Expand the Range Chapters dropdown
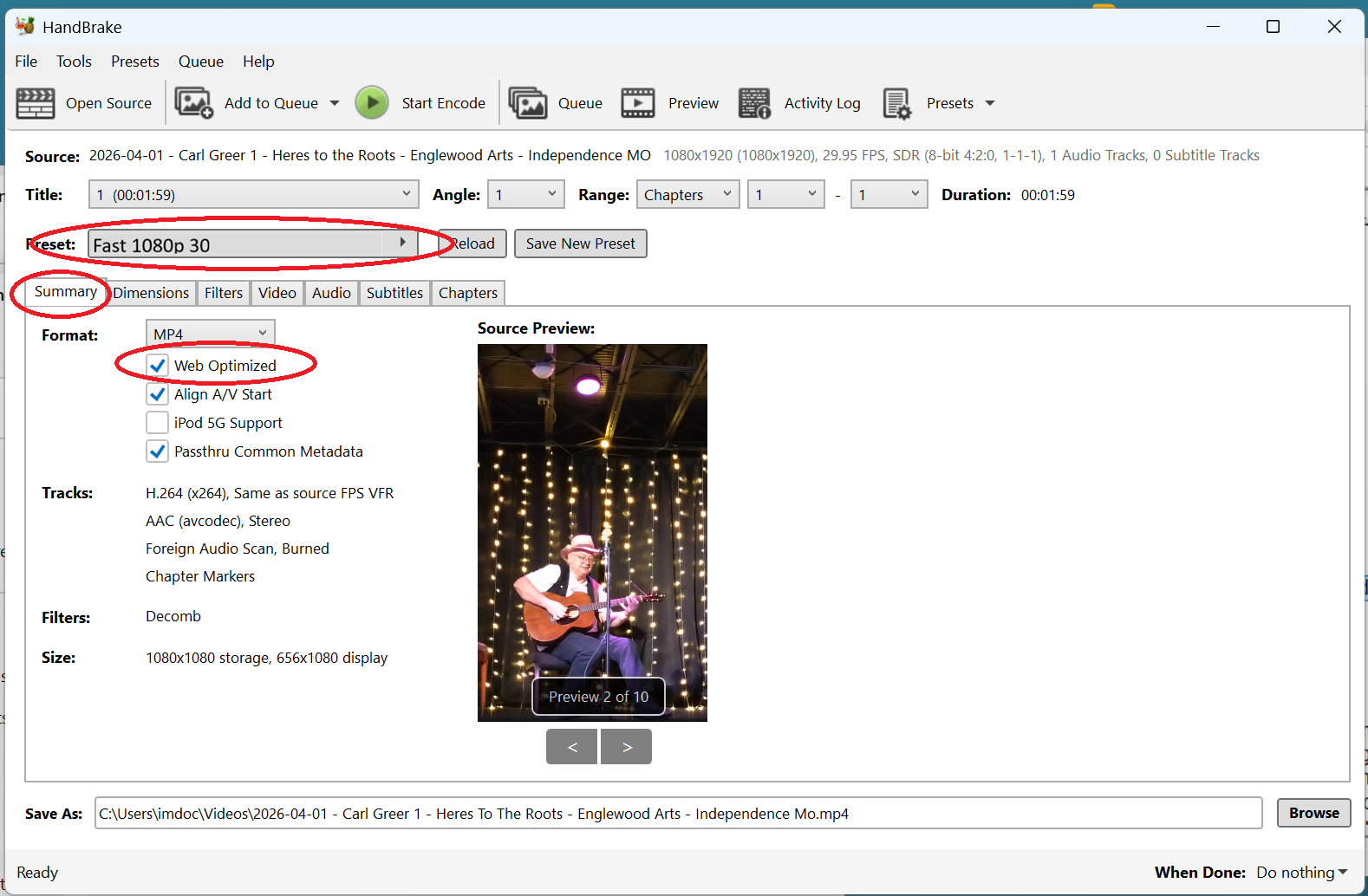The image size is (1368, 896). tap(687, 195)
